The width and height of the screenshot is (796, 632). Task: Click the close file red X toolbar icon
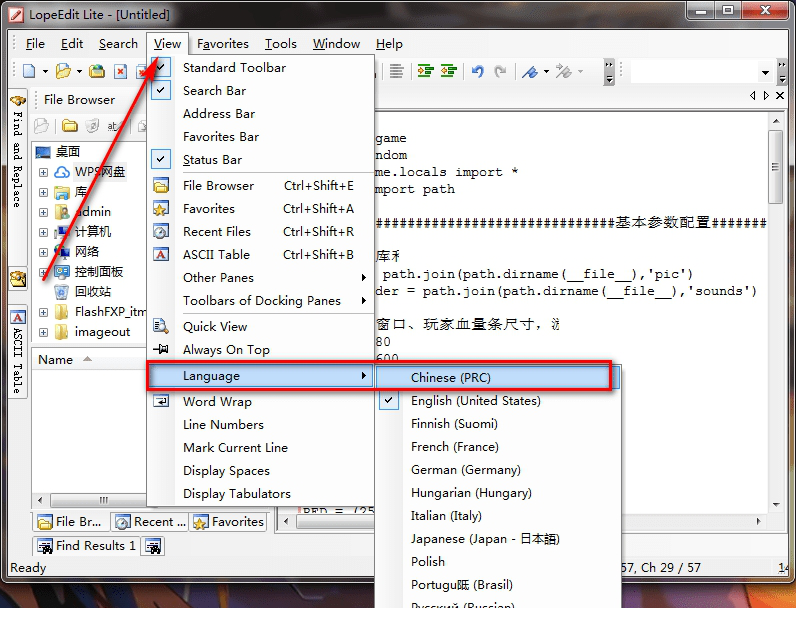coord(120,72)
